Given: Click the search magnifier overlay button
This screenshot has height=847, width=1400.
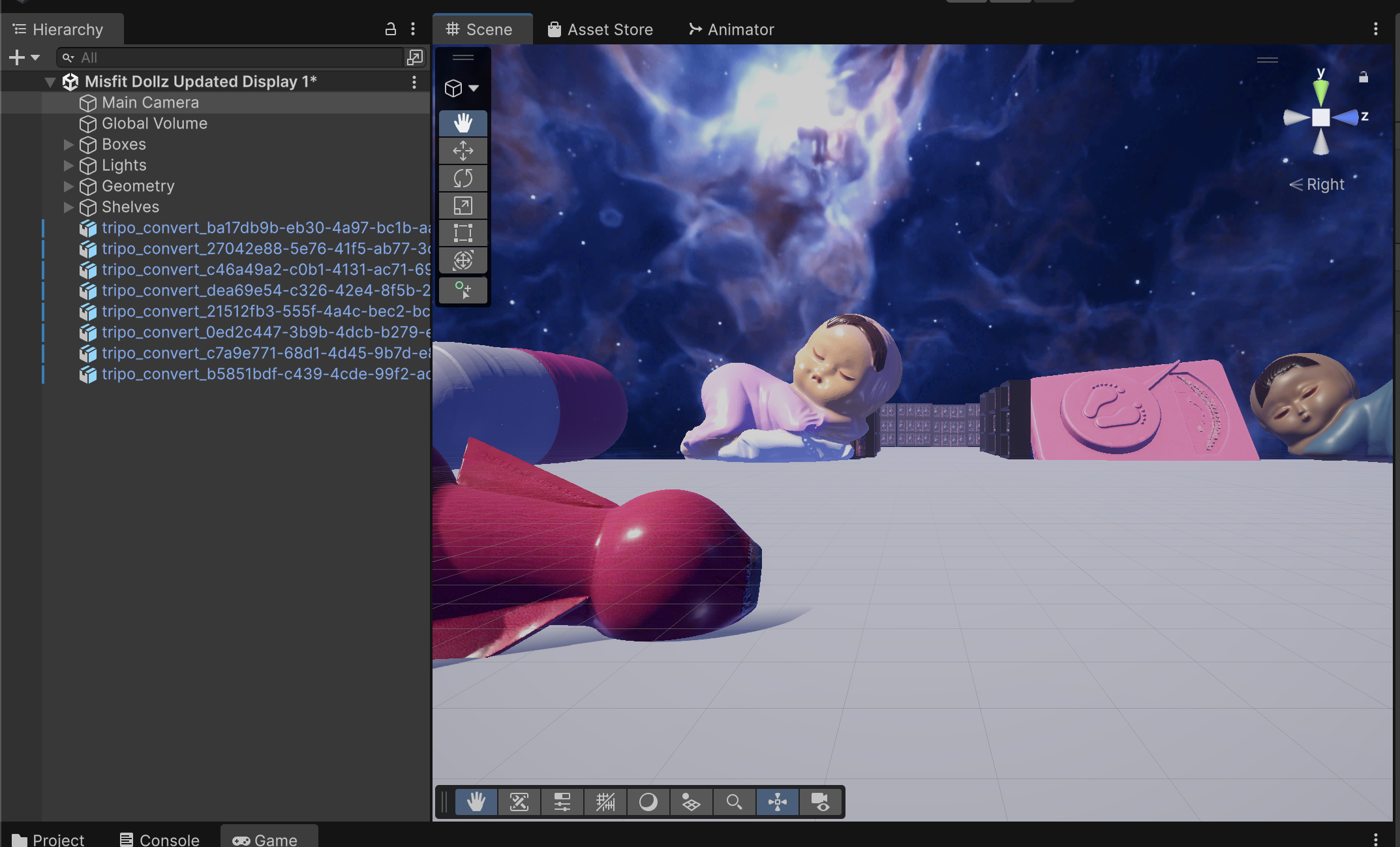Looking at the screenshot, I should pyautogui.click(x=734, y=802).
